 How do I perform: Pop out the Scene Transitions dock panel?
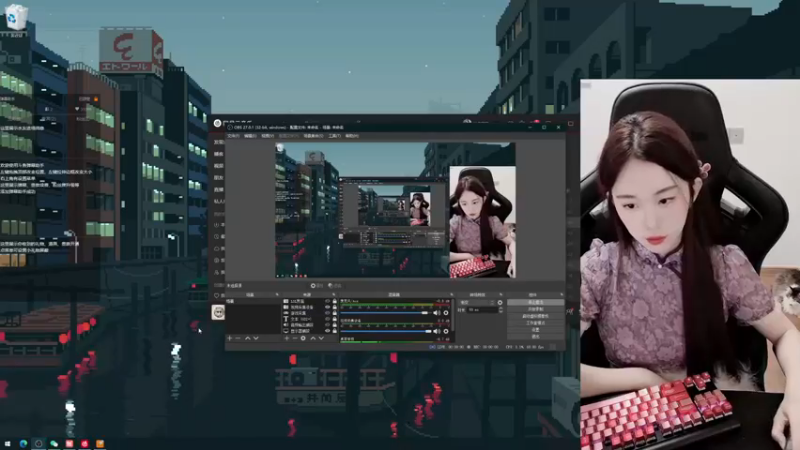pyautogui.click(x=501, y=295)
